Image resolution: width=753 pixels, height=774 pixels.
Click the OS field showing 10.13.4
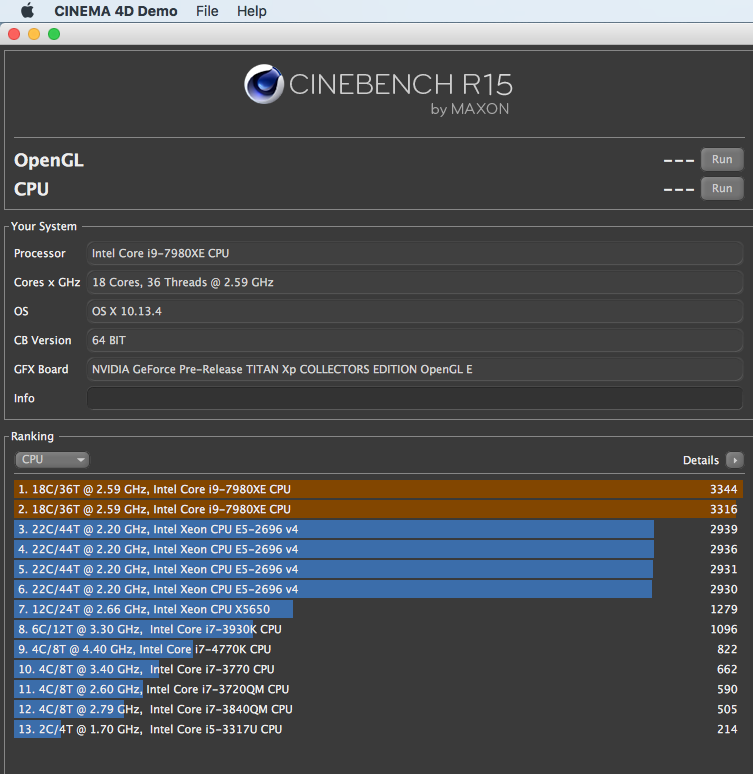pos(415,311)
